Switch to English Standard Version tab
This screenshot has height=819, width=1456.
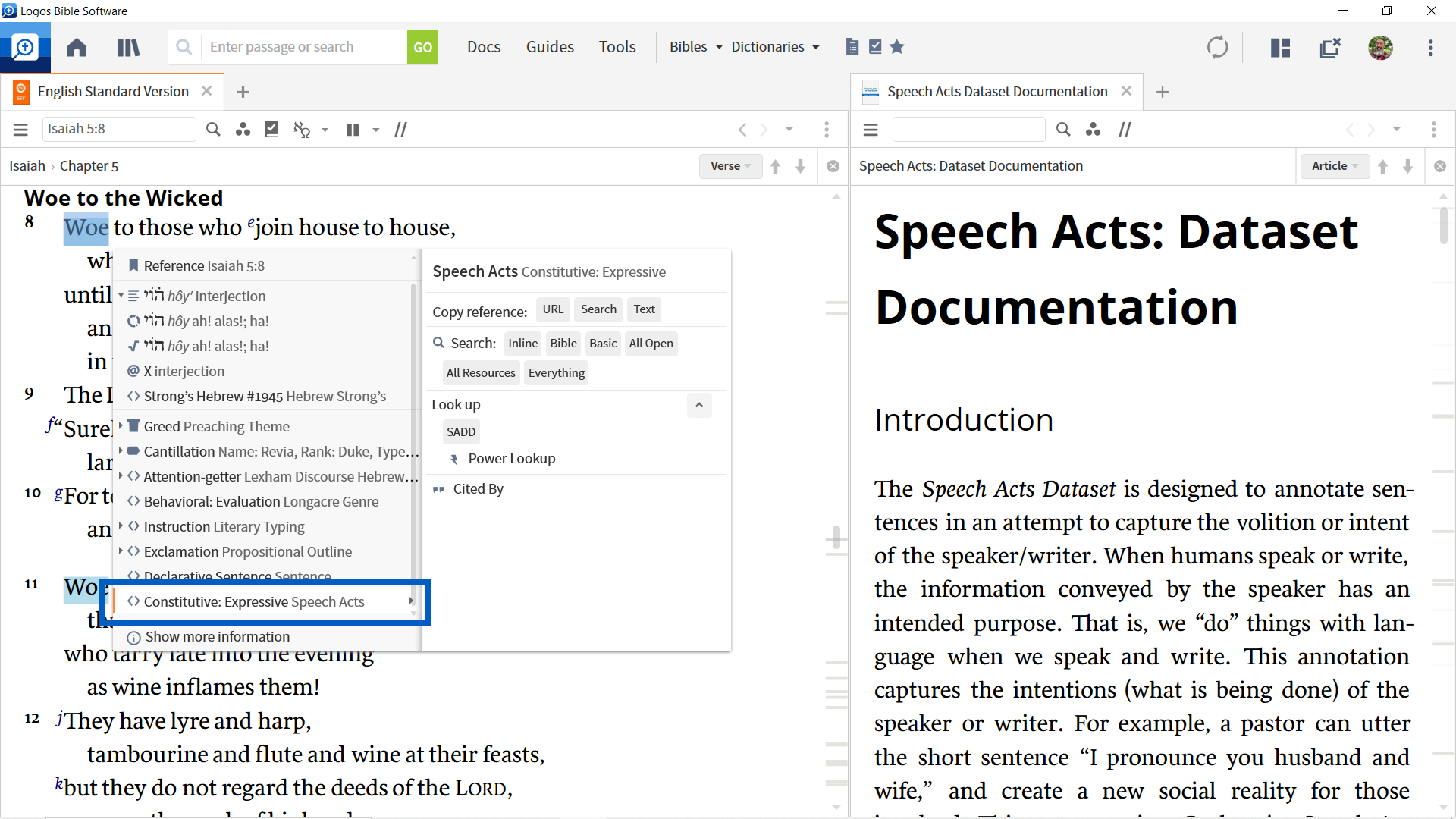(113, 91)
